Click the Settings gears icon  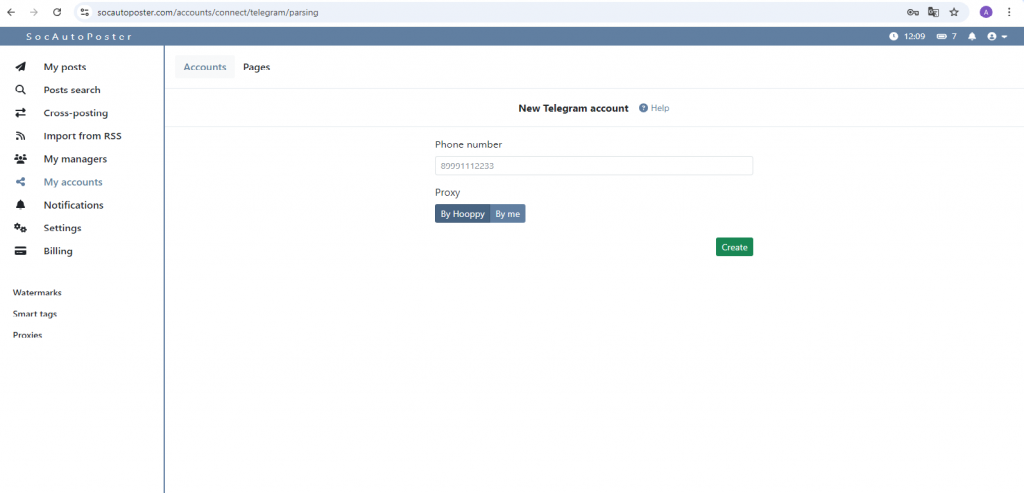(20, 228)
